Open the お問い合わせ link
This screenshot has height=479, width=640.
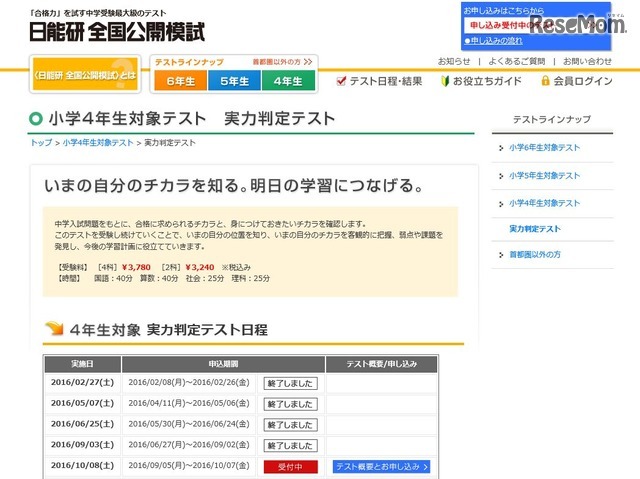[587, 61]
